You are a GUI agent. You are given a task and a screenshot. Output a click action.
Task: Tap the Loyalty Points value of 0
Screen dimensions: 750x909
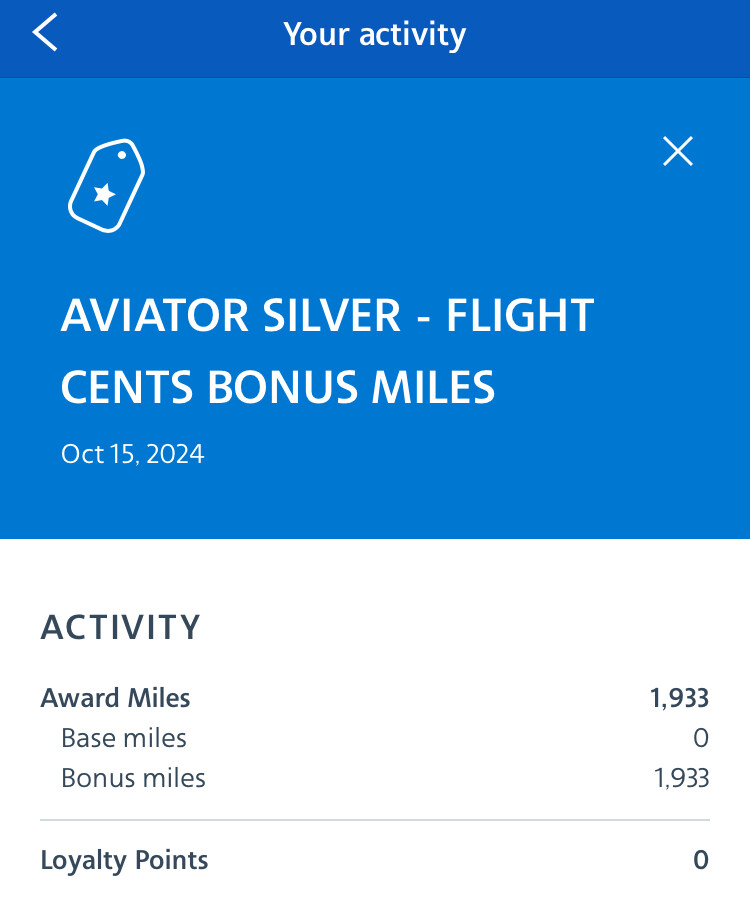click(x=701, y=860)
